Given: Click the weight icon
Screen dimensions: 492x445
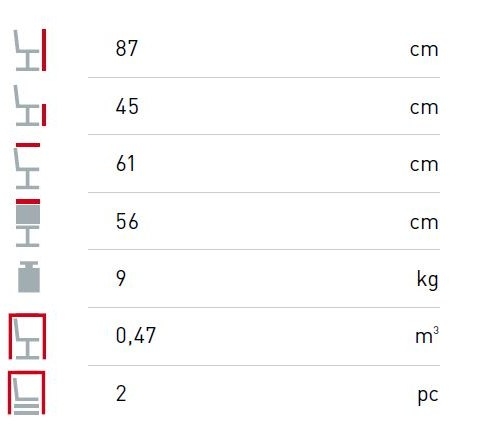Looking at the screenshot, I should (29, 277).
